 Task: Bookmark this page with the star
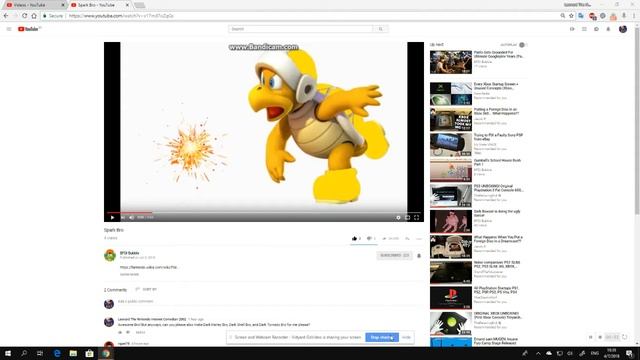point(571,16)
